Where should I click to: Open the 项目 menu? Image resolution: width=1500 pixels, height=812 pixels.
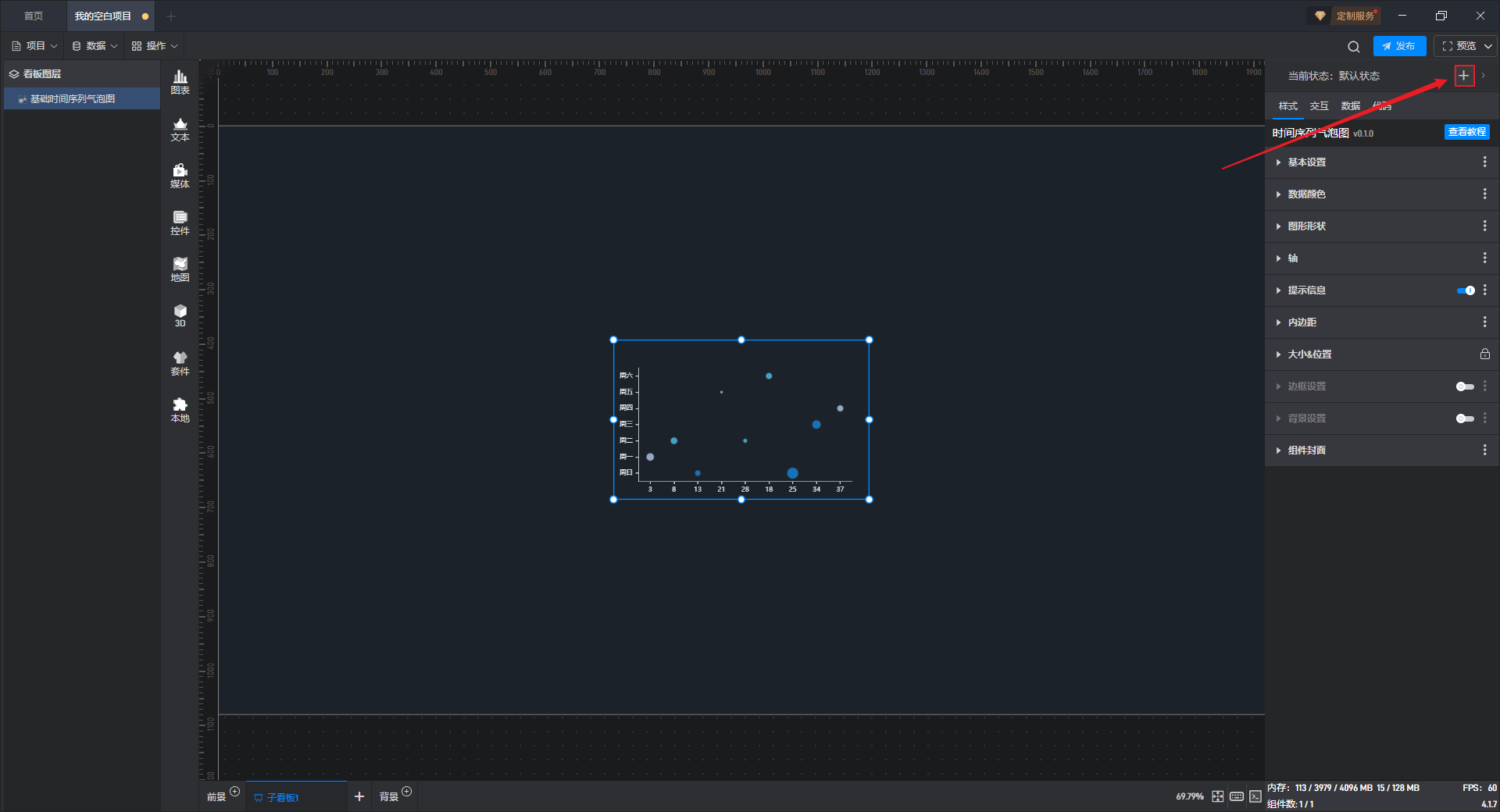pos(34,46)
